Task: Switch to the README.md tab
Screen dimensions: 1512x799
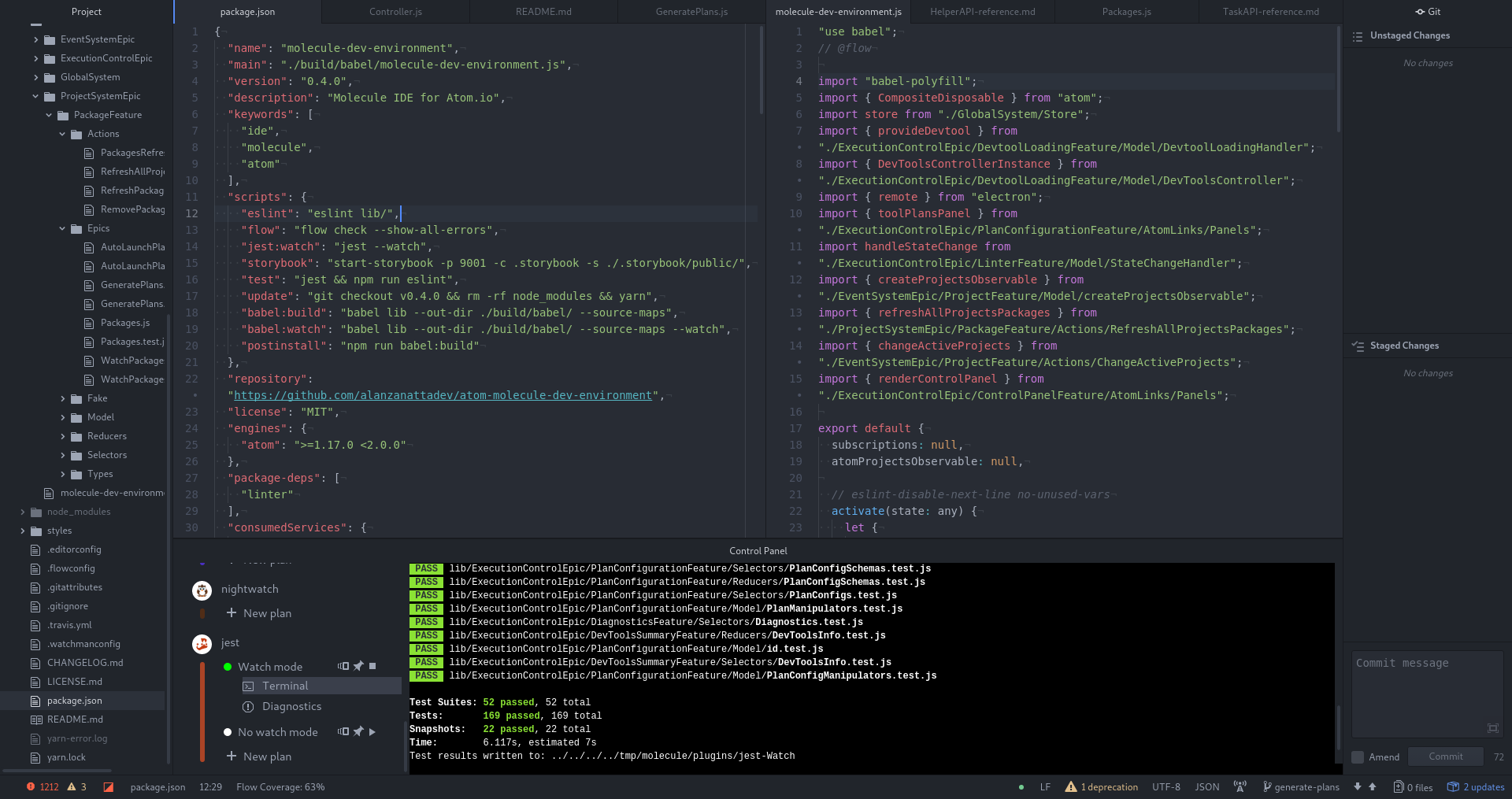Action: tap(542, 11)
